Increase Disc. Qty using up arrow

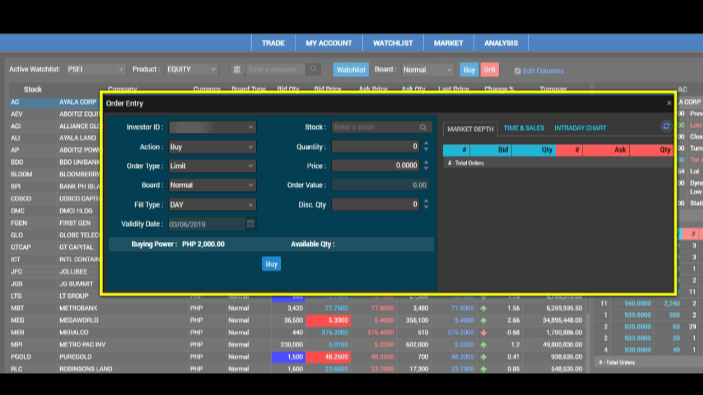point(426,202)
